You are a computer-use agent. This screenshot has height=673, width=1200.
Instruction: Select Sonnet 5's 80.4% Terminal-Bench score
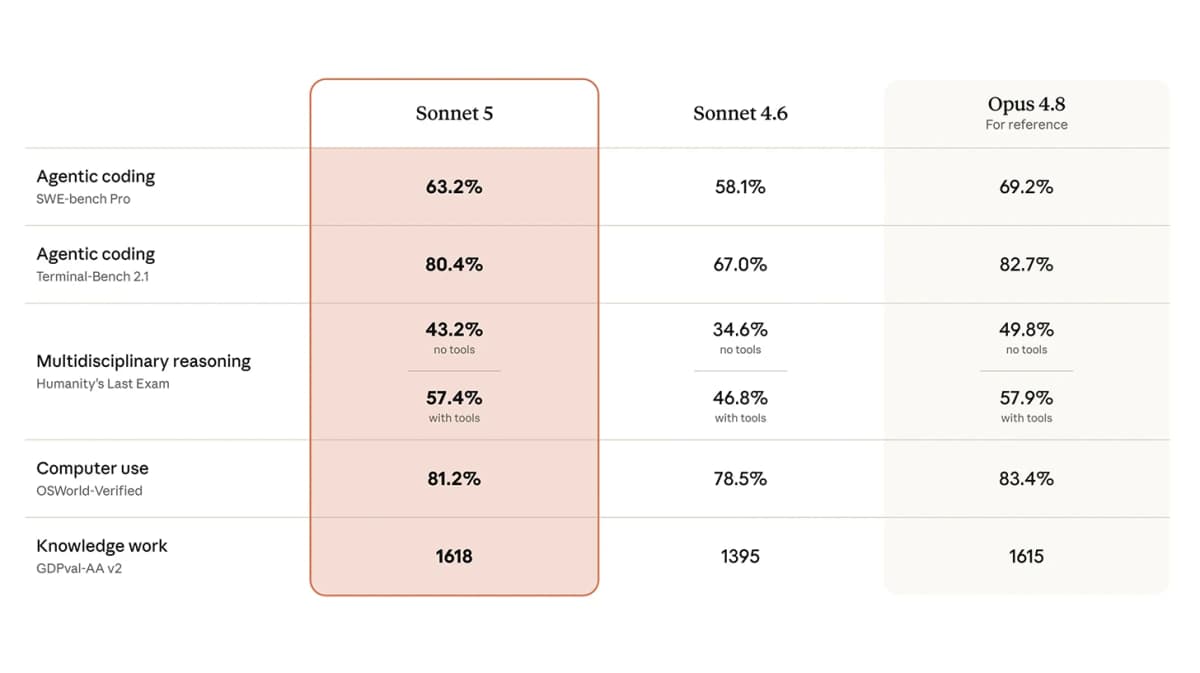(x=454, y=265)
